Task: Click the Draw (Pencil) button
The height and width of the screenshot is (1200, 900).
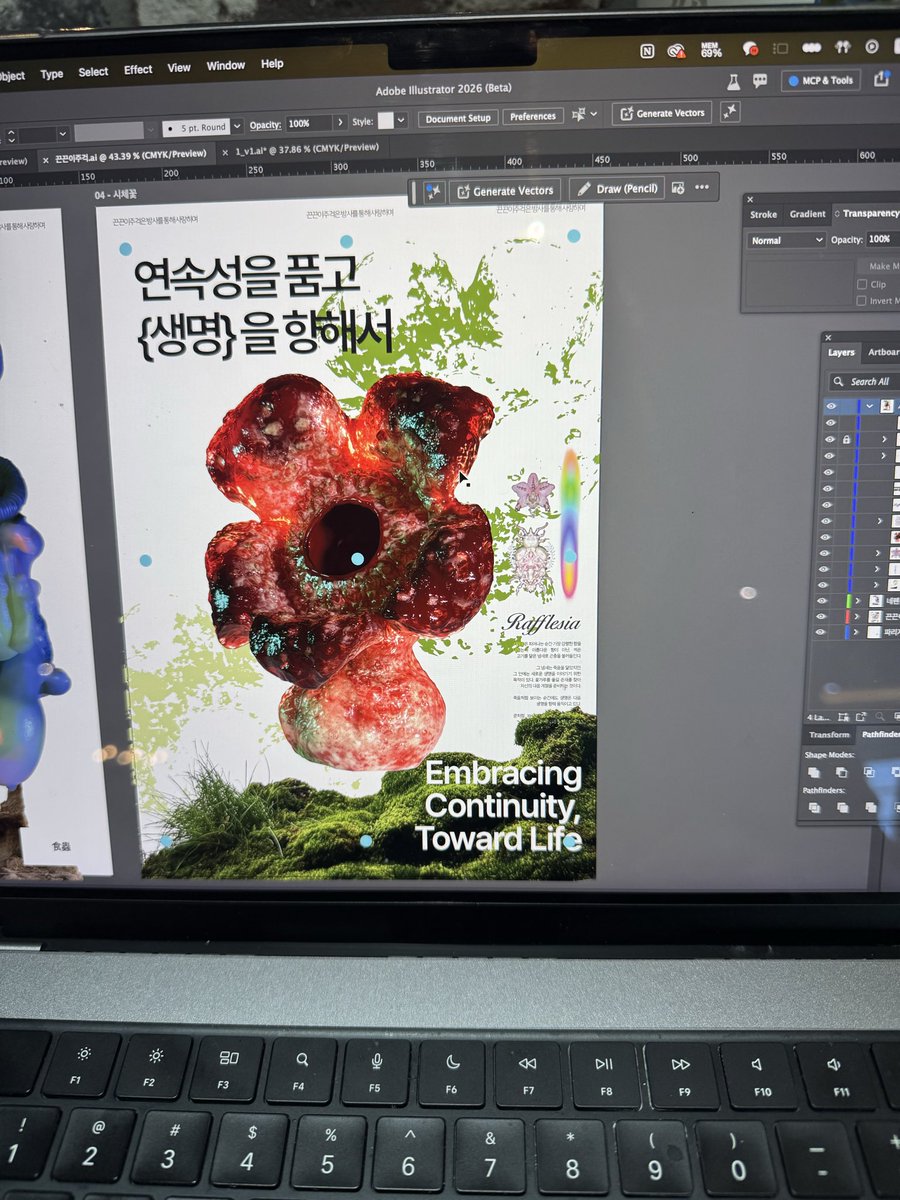Action: [x=617, y=189]
